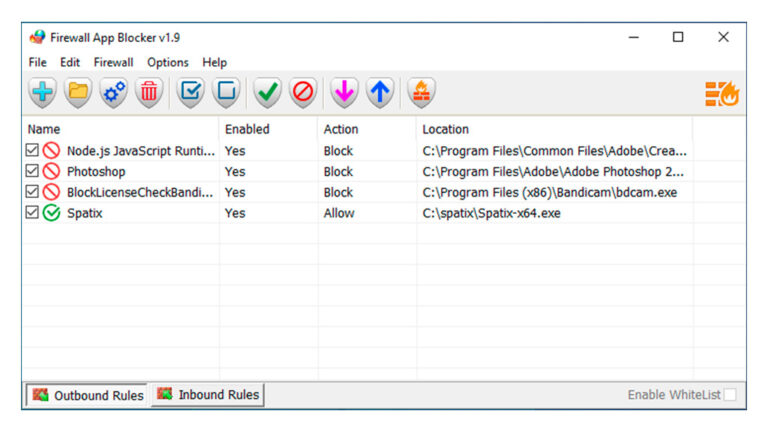Click the orange firewall logo at toolbar right
The height and width of the screenshot is (432, 768).
(x=722, y=93)
